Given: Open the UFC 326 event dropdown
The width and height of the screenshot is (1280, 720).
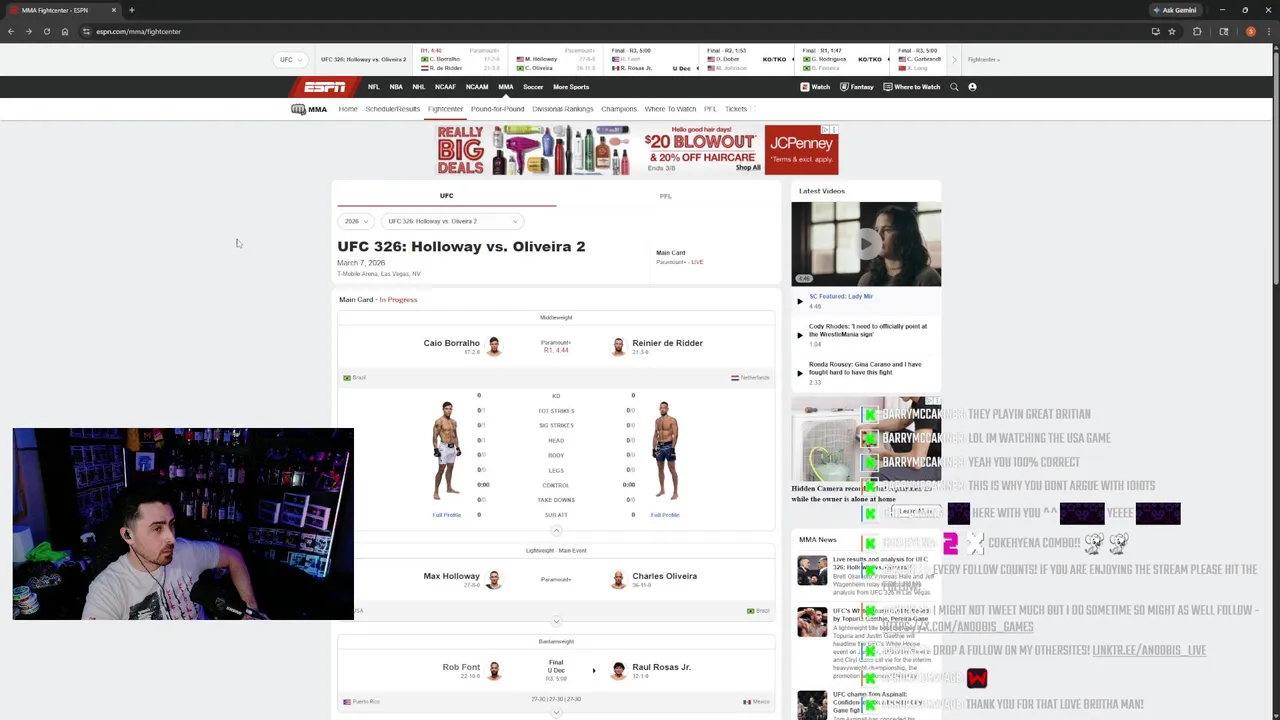Looking at the screenshot, I should pyautogui.click(x=452, y=221).
